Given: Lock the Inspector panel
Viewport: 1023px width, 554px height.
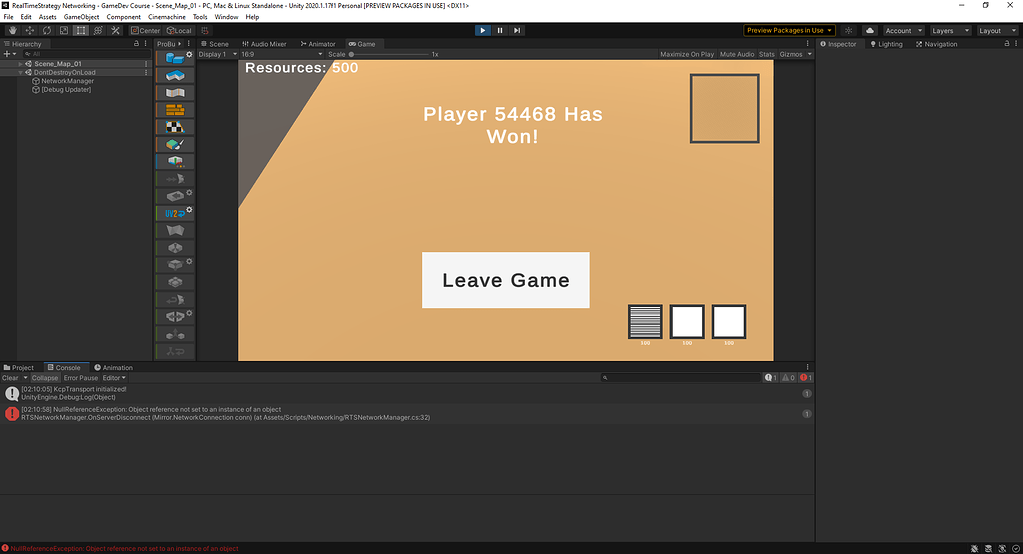Looking at the screenshot, I should pyautogui.click(x=1006, y=44).
